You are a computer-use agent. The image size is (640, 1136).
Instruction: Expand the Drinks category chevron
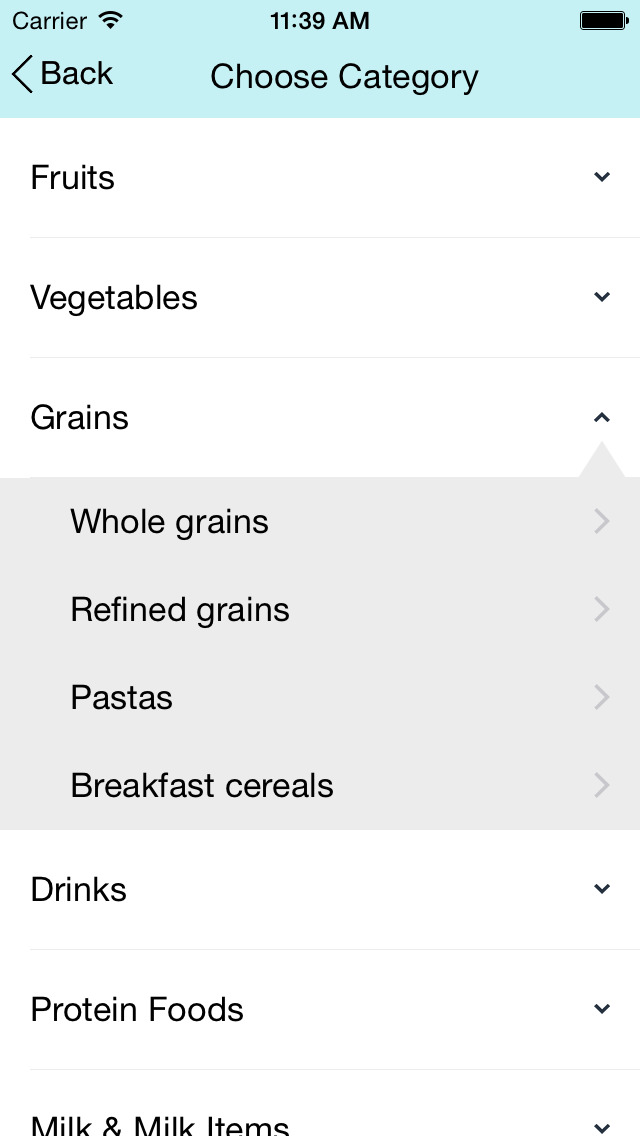point(602,889)
